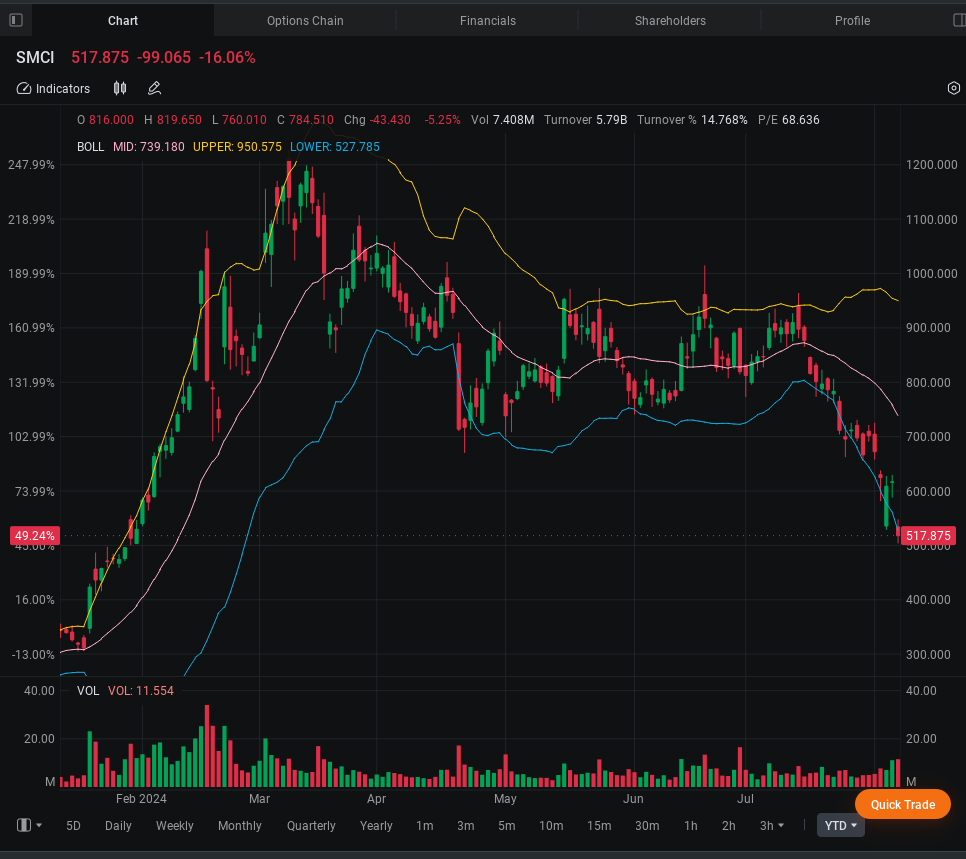Click the BOLL indicator label
The height and width of the screenshot is (859, 966).
[x=90, y=147]
